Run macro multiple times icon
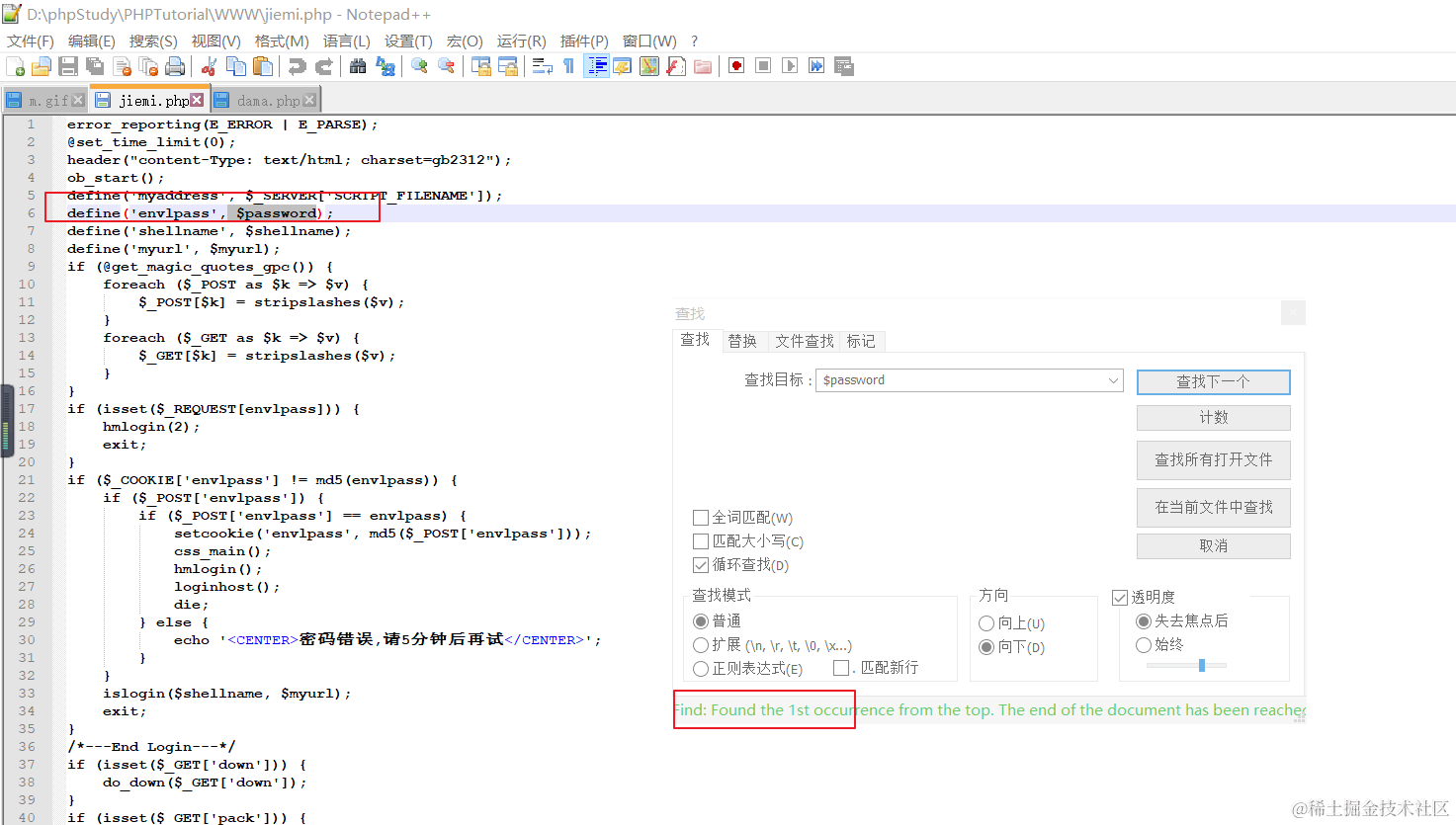The height and width of the screenshot is (825, 1456). [816, 66]
